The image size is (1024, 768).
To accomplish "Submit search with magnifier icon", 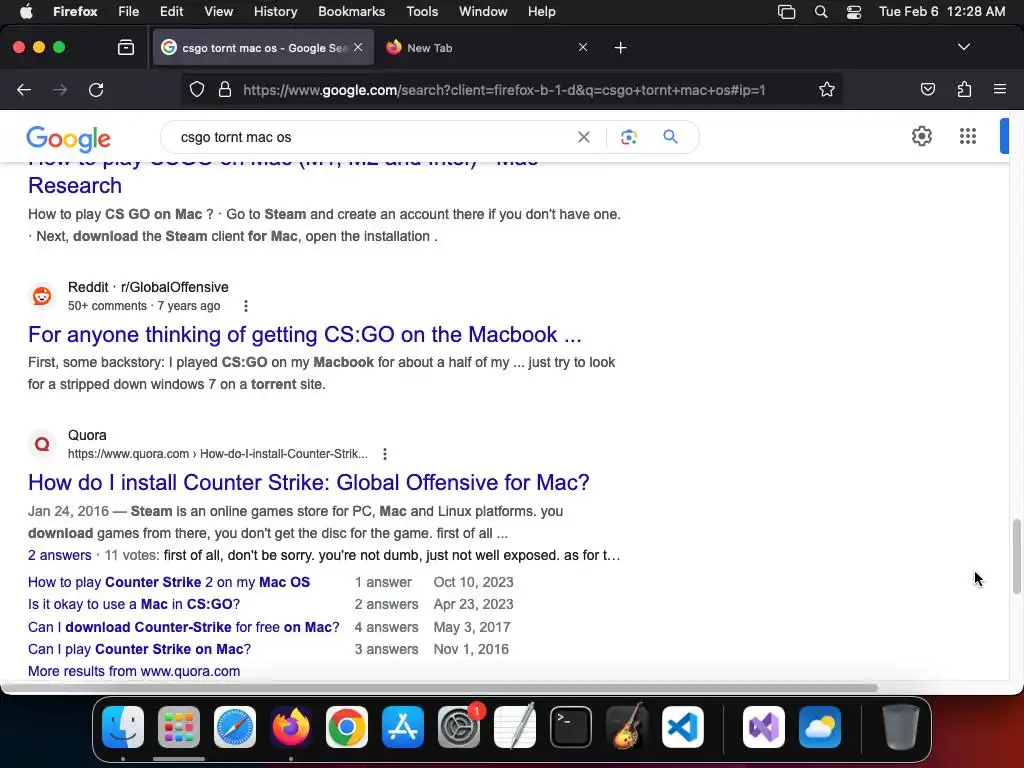I will coord(670,137).
